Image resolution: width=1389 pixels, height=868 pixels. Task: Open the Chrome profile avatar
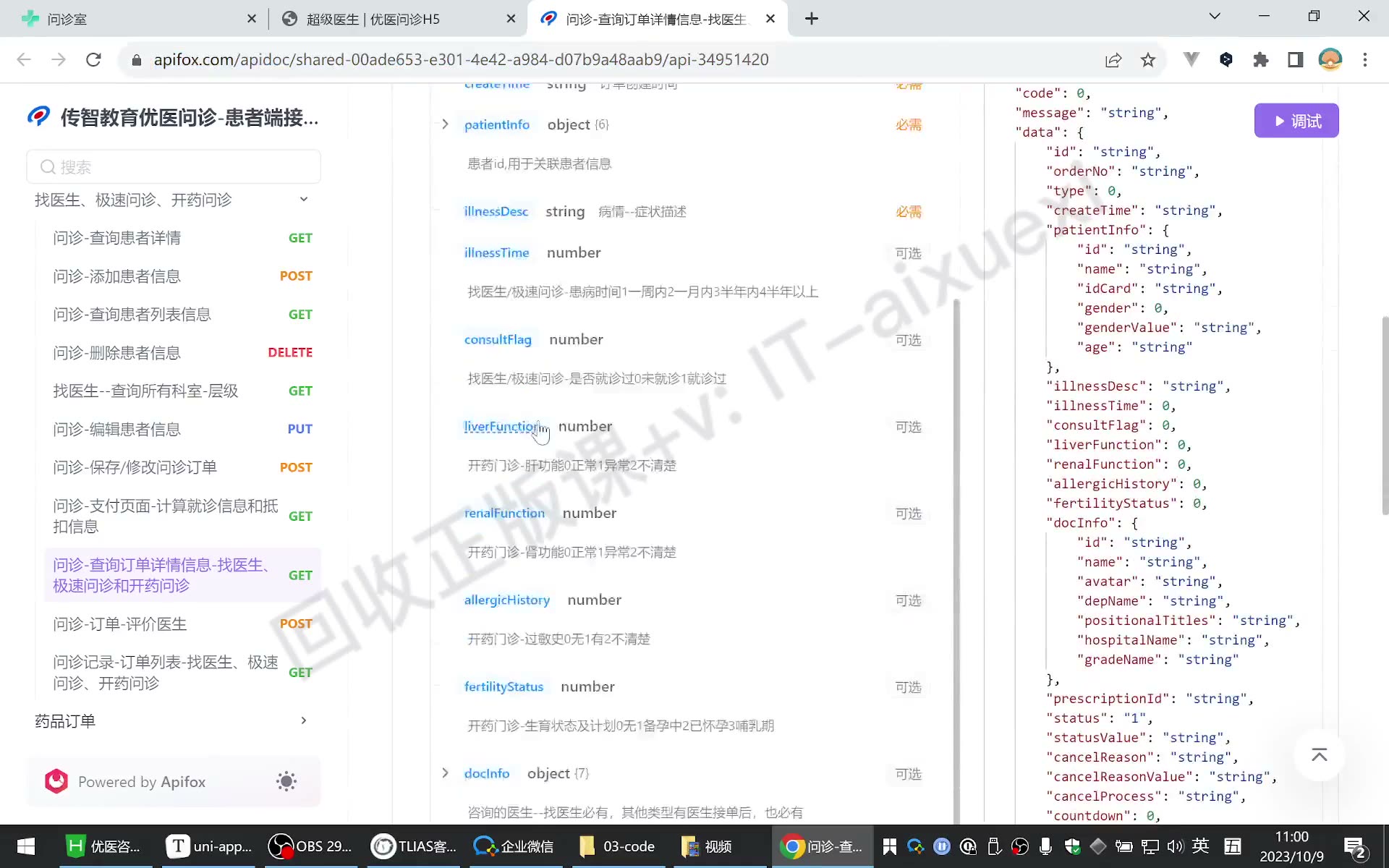coord(1330,60)
